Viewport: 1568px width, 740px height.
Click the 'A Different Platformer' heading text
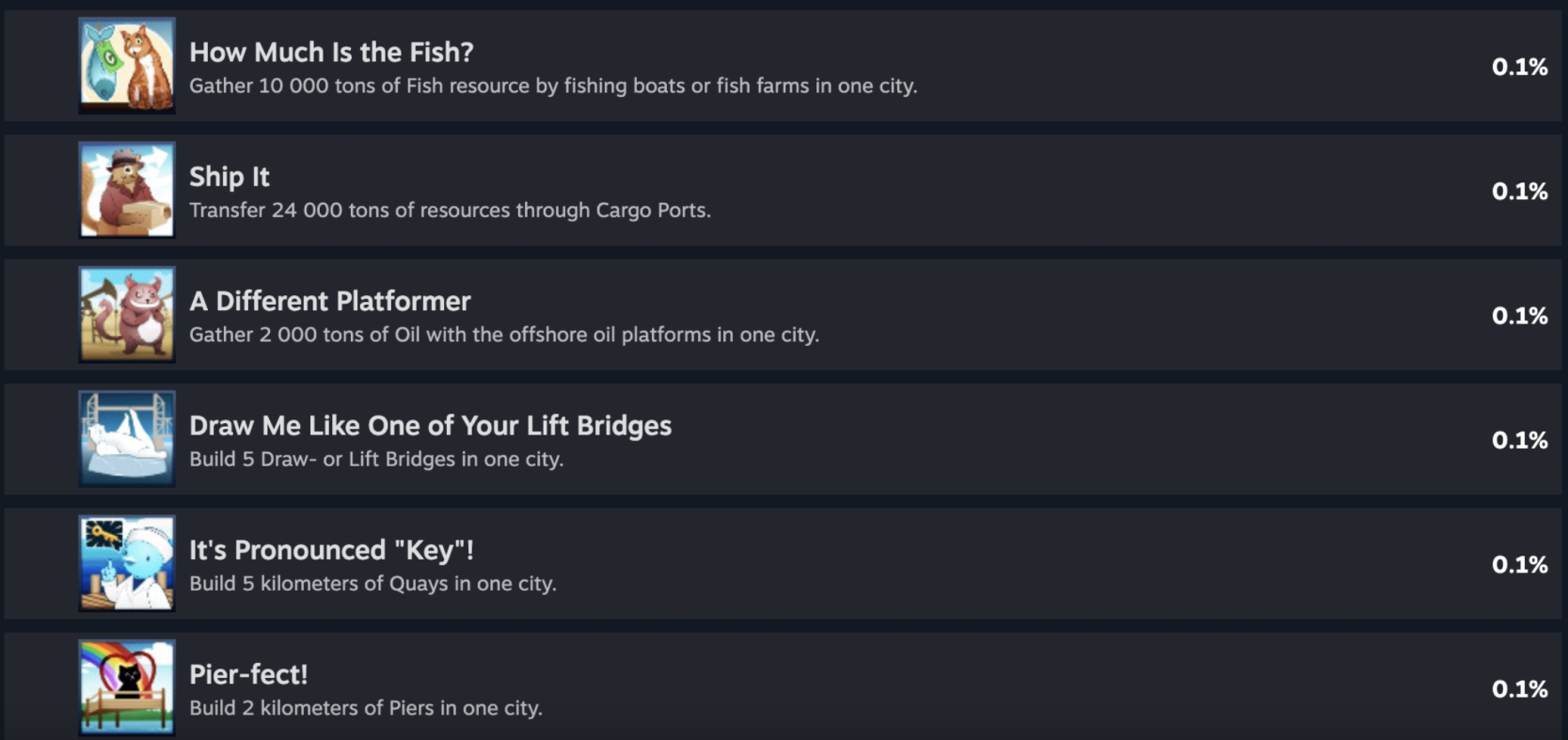point(330,301)
